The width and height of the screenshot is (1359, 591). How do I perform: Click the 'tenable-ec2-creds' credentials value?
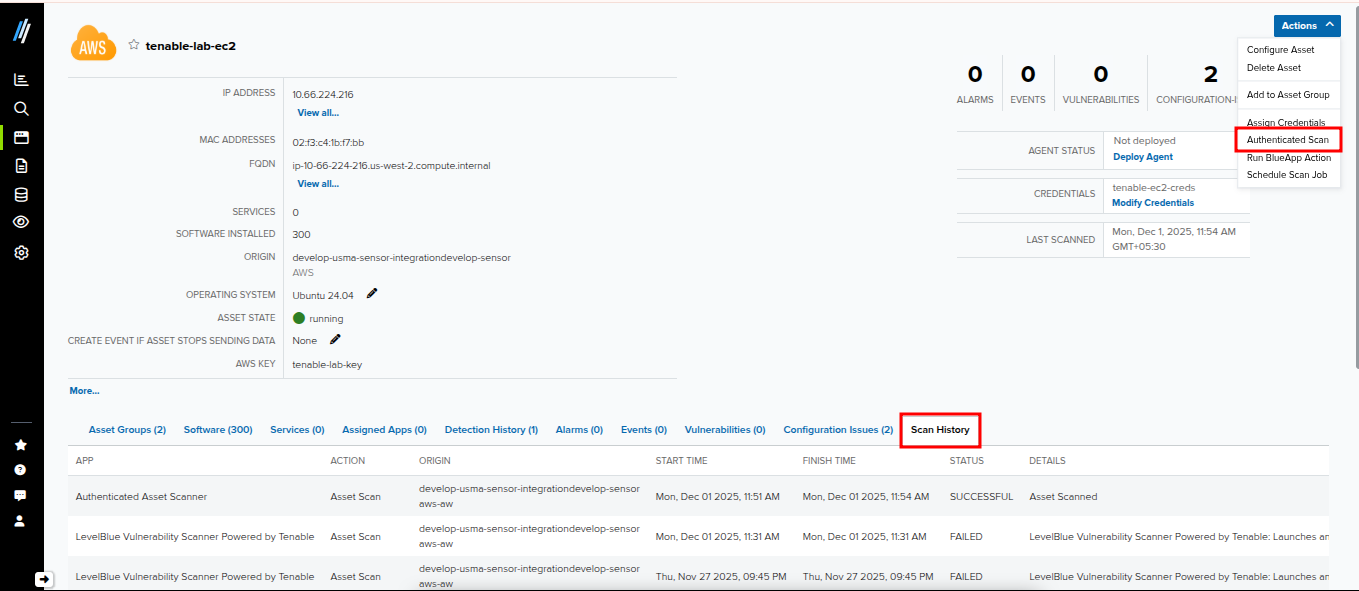tap(1153, 188)
